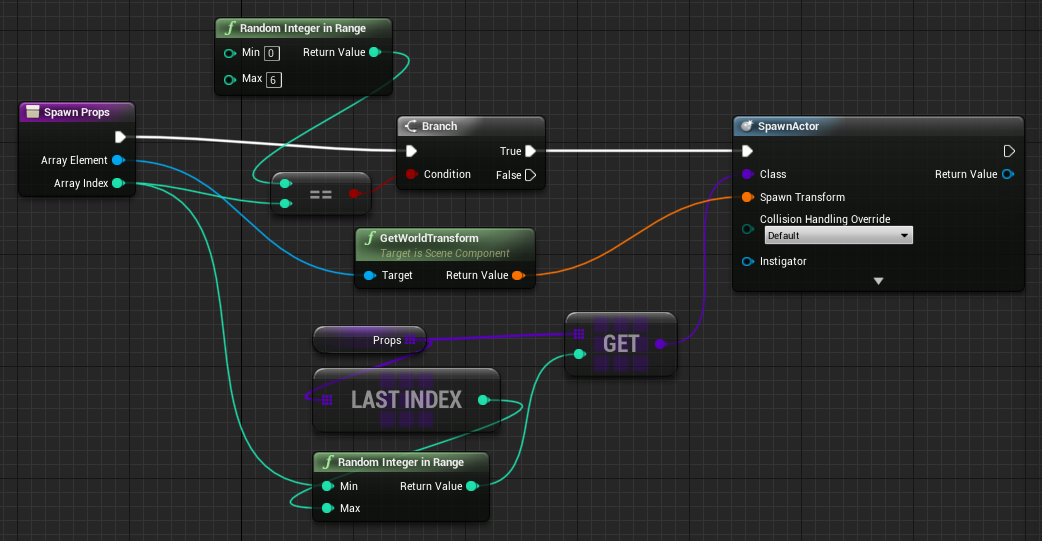Click the GetWorldTransform Target input pin
The height and width of the screenshot is (541, 1042).
click(369, 276)
